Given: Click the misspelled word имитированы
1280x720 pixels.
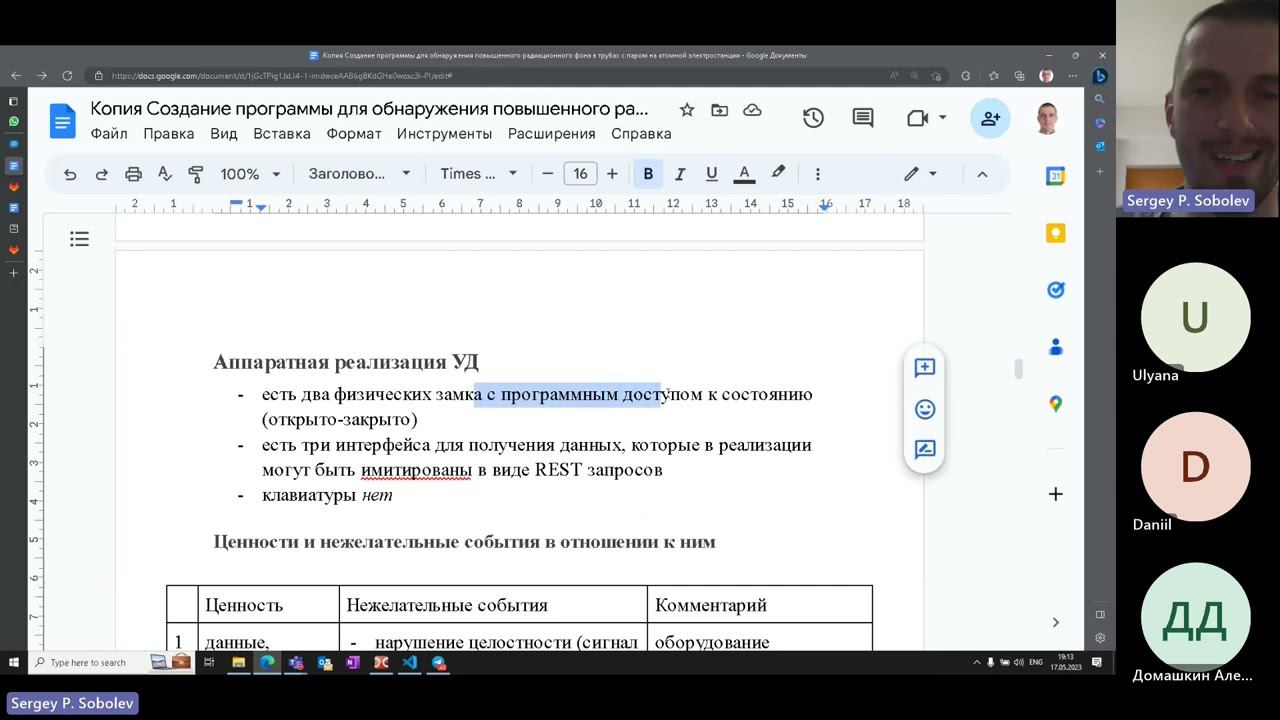Looking at the screenshot, I should [x=416, y=470].
